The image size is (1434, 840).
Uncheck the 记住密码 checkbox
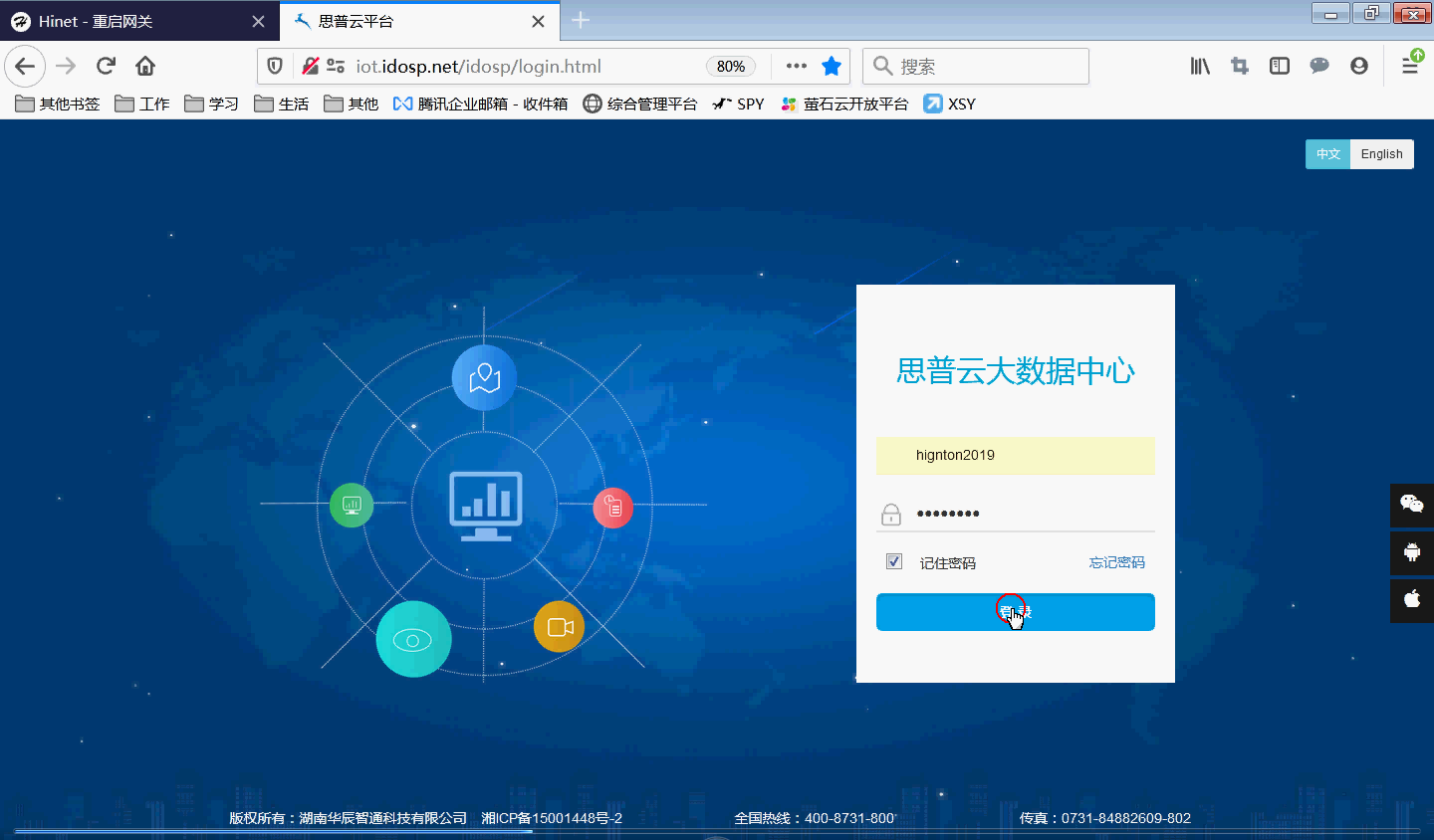tap(894, 561)
